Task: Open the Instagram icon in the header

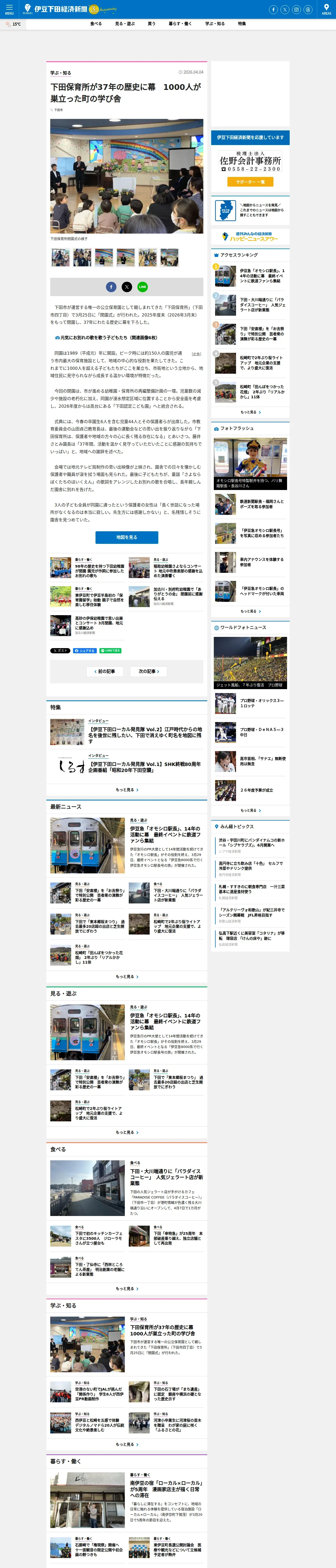Action: click(296, 10)
